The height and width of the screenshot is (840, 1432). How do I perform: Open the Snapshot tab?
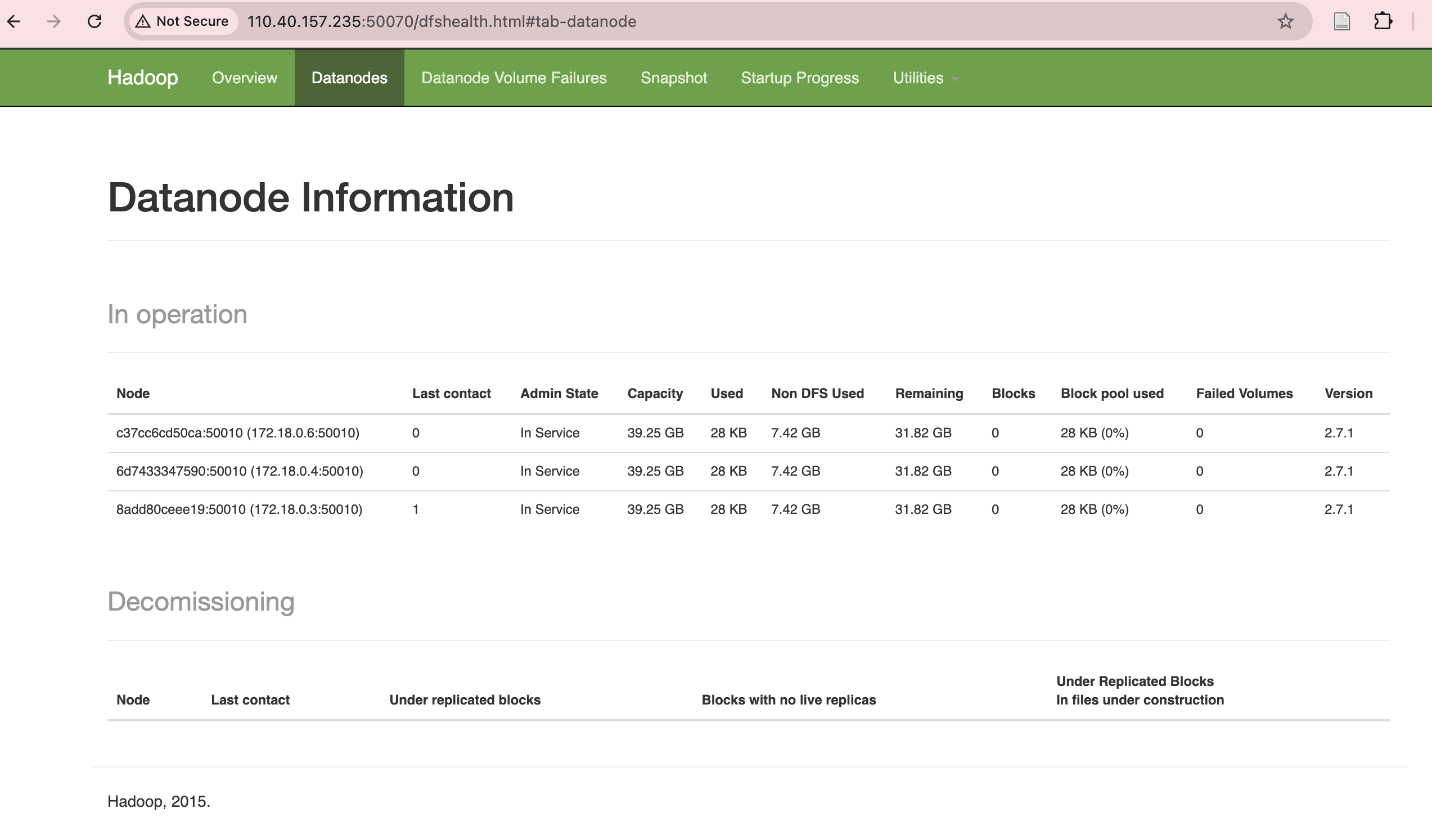pos(673,78)
